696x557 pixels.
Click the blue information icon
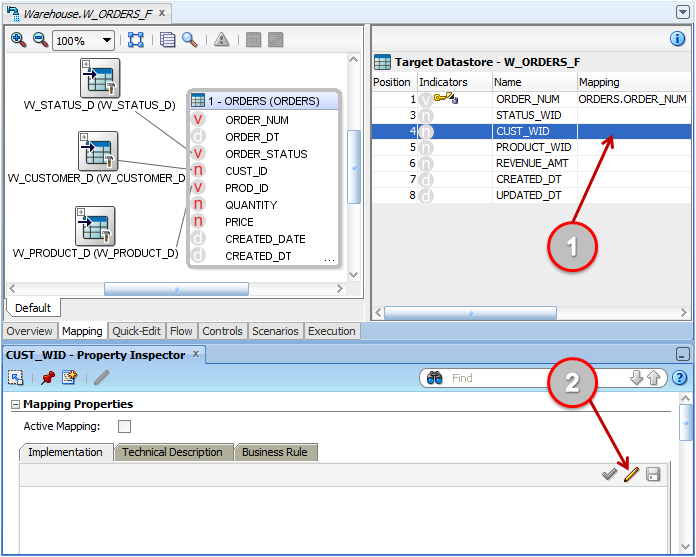pos(677,39)
